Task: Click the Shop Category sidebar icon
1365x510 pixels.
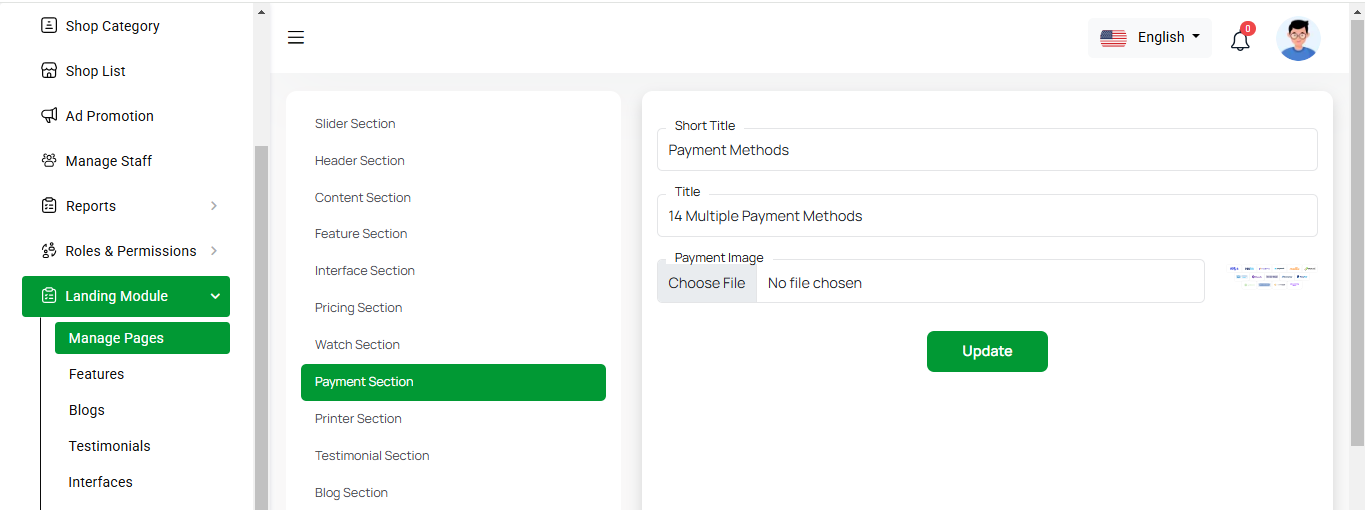Action: [x=49, y=26]
